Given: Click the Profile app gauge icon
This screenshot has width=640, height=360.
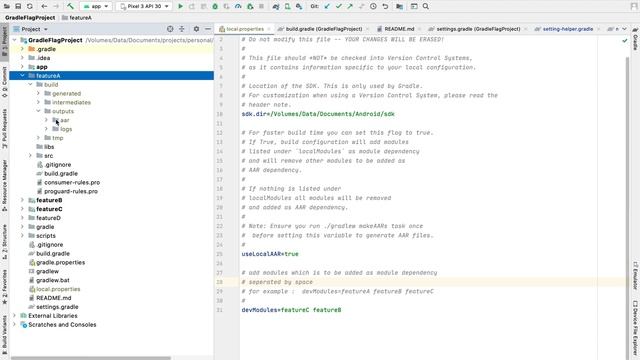Looking at the screenshot, I should [238, 7].
